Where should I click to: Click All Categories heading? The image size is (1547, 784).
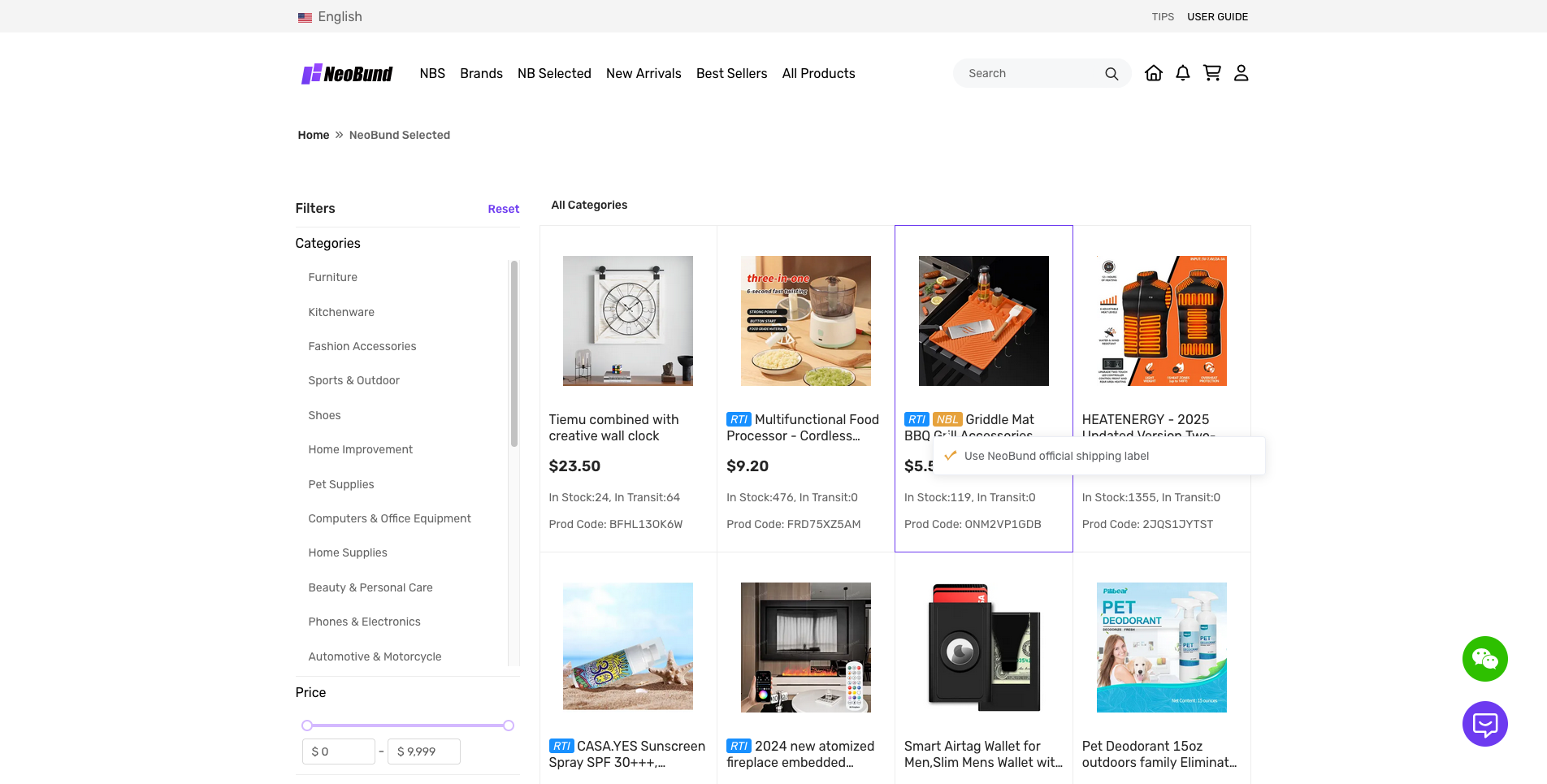tap(589, 205)
